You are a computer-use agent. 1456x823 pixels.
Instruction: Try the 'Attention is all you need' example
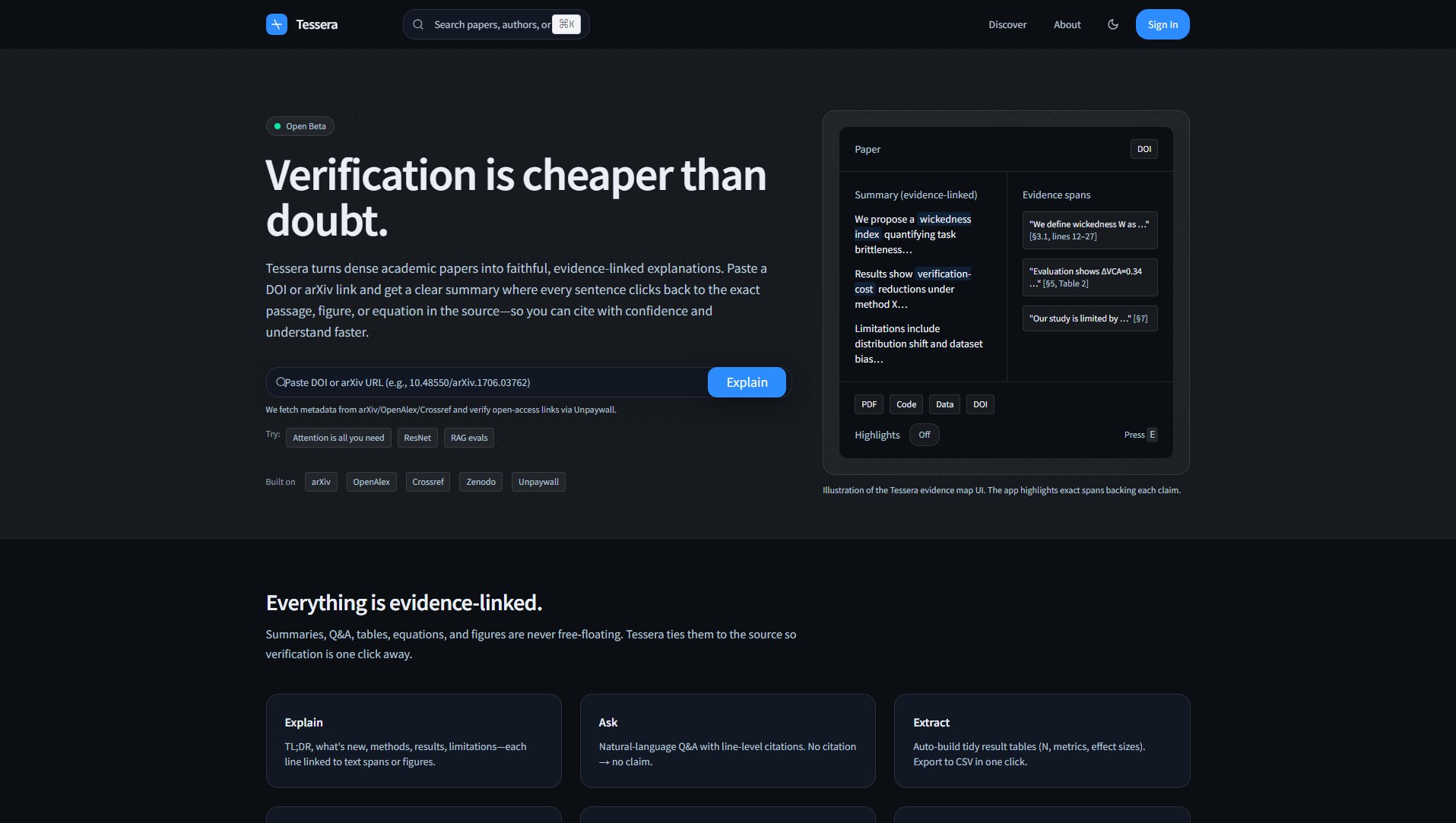338,438
